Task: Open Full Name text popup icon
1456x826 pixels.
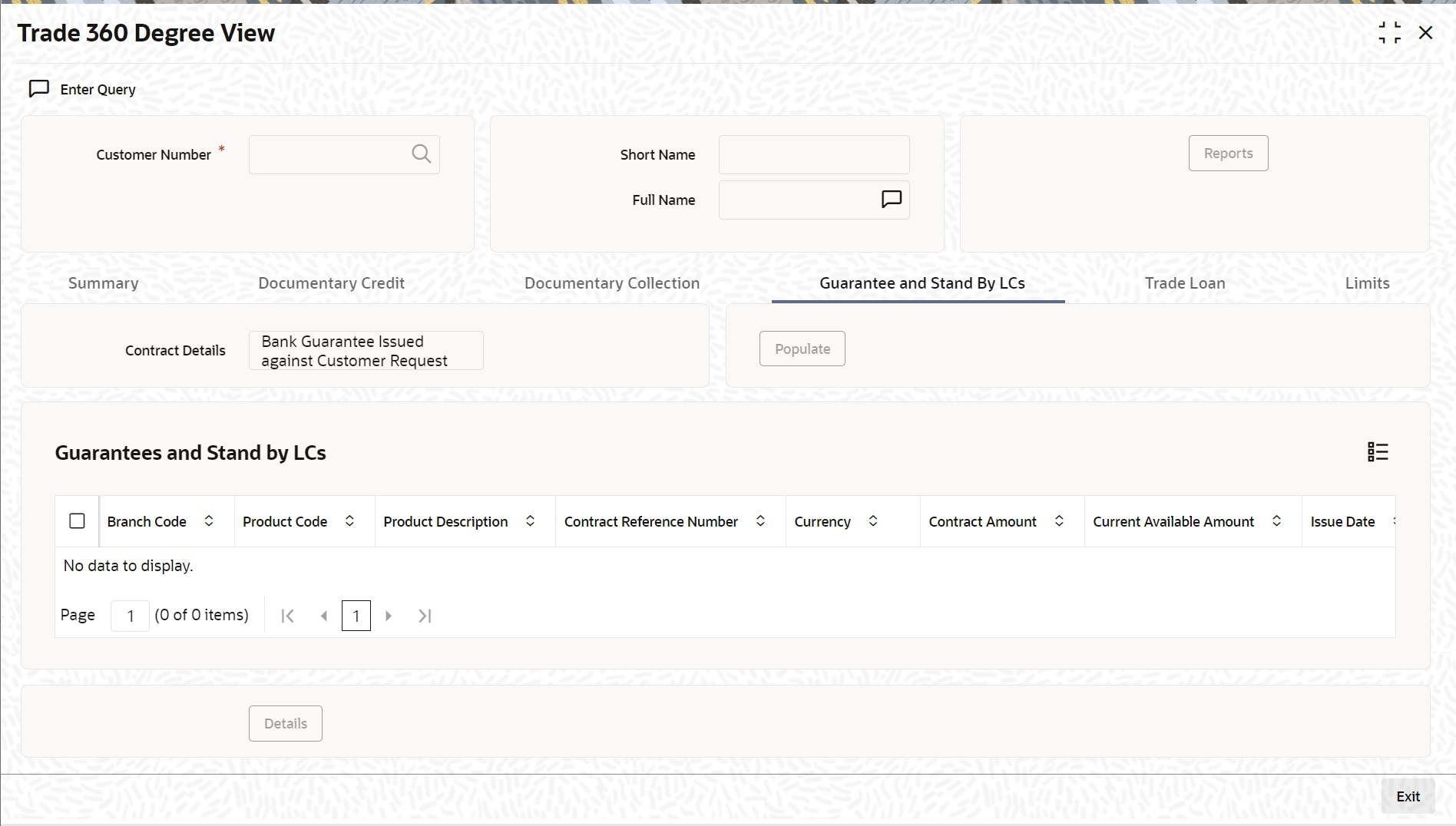Action: (x=891, y=200)
